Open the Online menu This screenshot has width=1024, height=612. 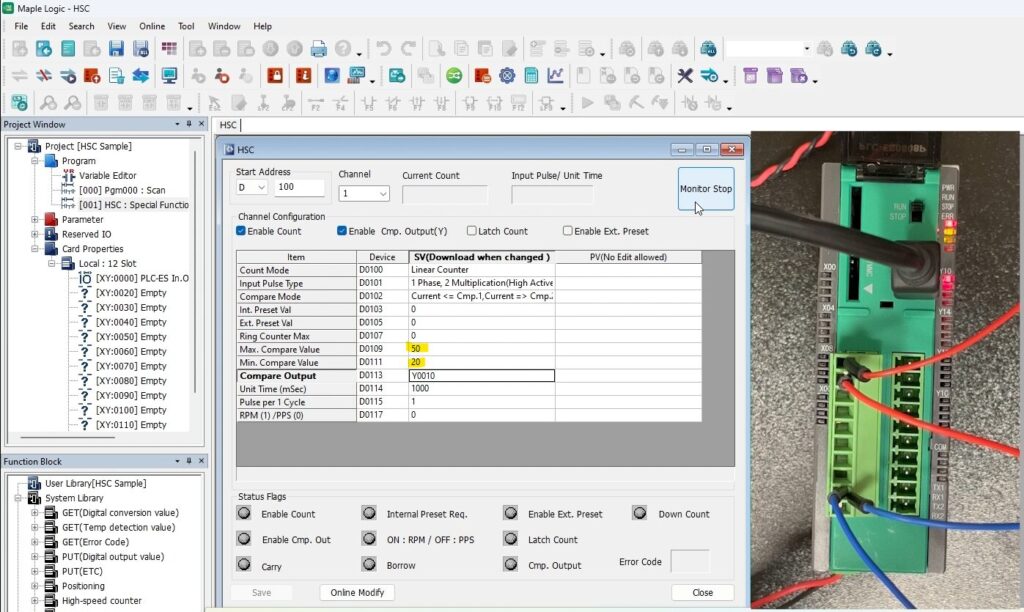point(152,26)
